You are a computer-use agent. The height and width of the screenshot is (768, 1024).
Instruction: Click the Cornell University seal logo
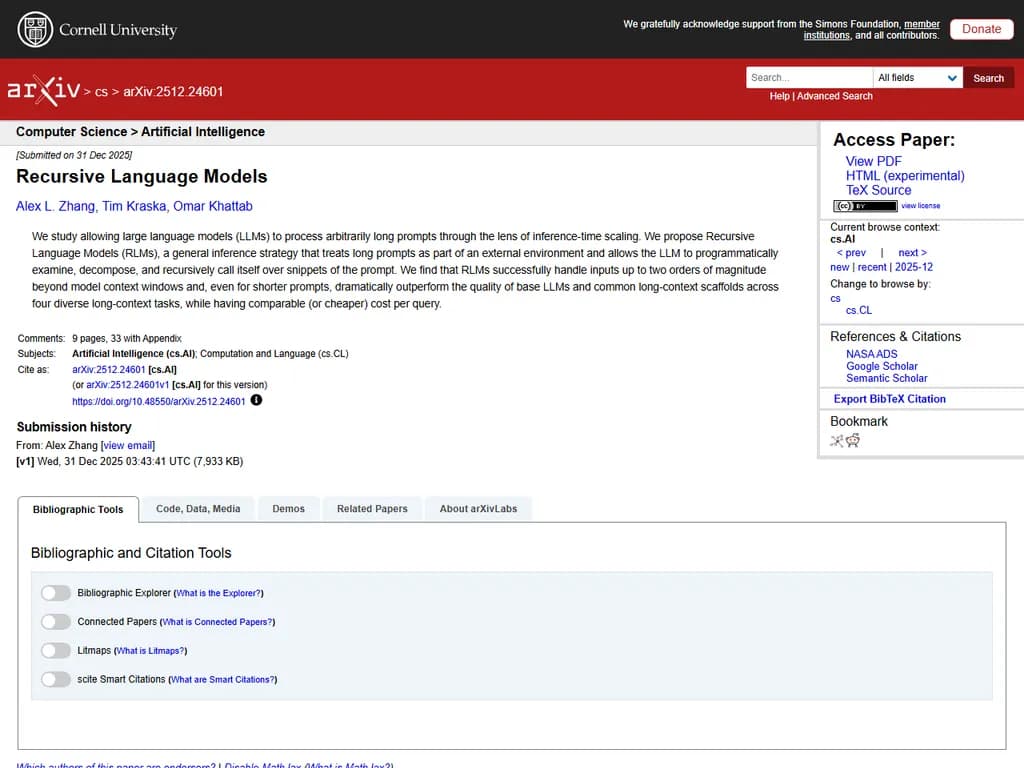pyautogui.click(x=35, y=29)
